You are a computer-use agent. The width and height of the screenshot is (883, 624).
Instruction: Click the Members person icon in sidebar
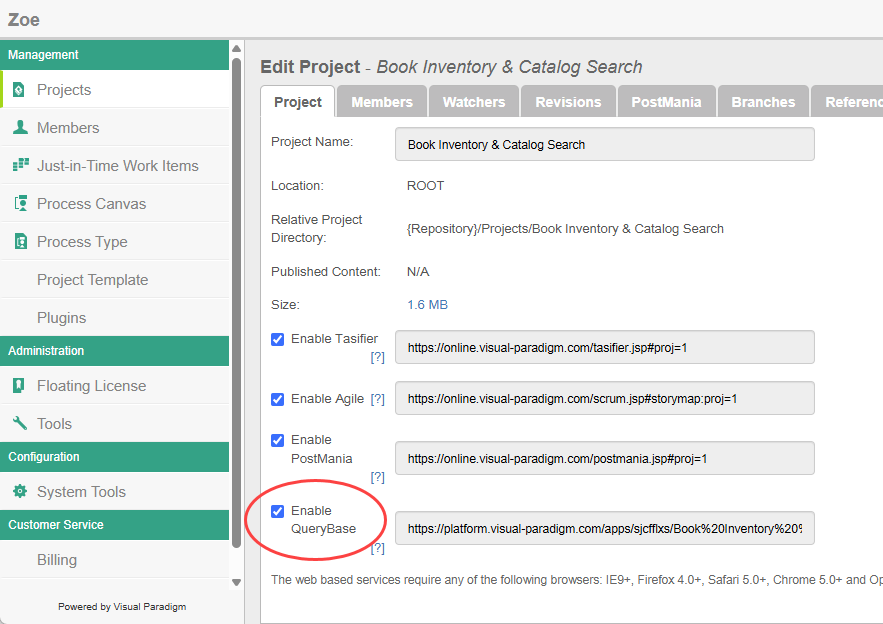click(20, 127)
